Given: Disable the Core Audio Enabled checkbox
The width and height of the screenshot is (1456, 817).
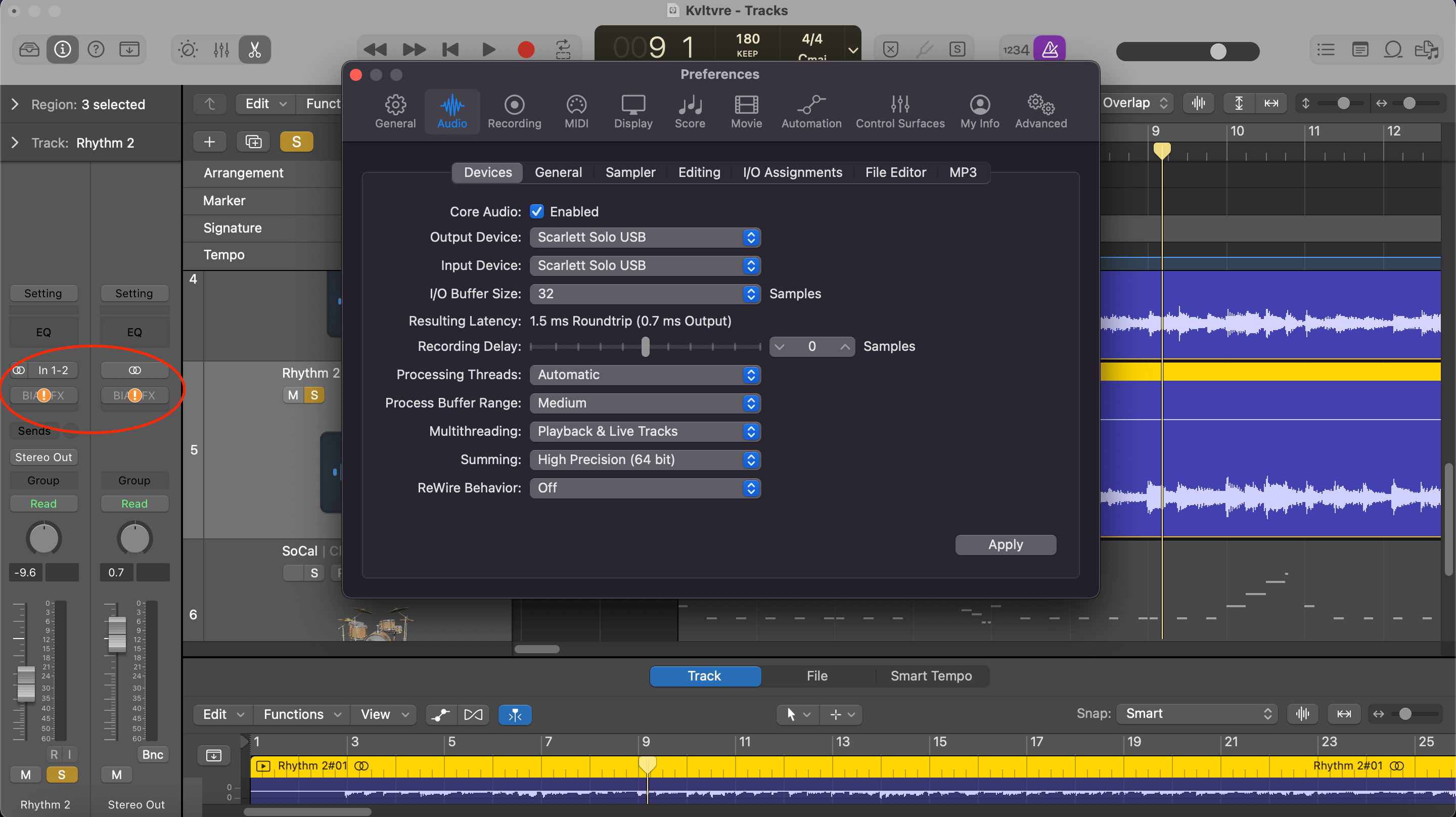Looking at the screenshot, I should tap(536, 211).
